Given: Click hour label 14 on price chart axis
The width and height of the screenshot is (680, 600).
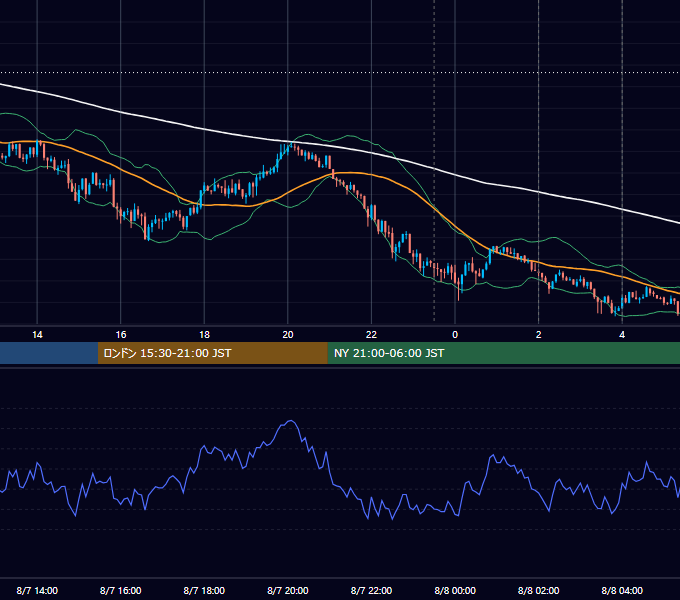Looking at the screenshot, I should tap(37, 335).
